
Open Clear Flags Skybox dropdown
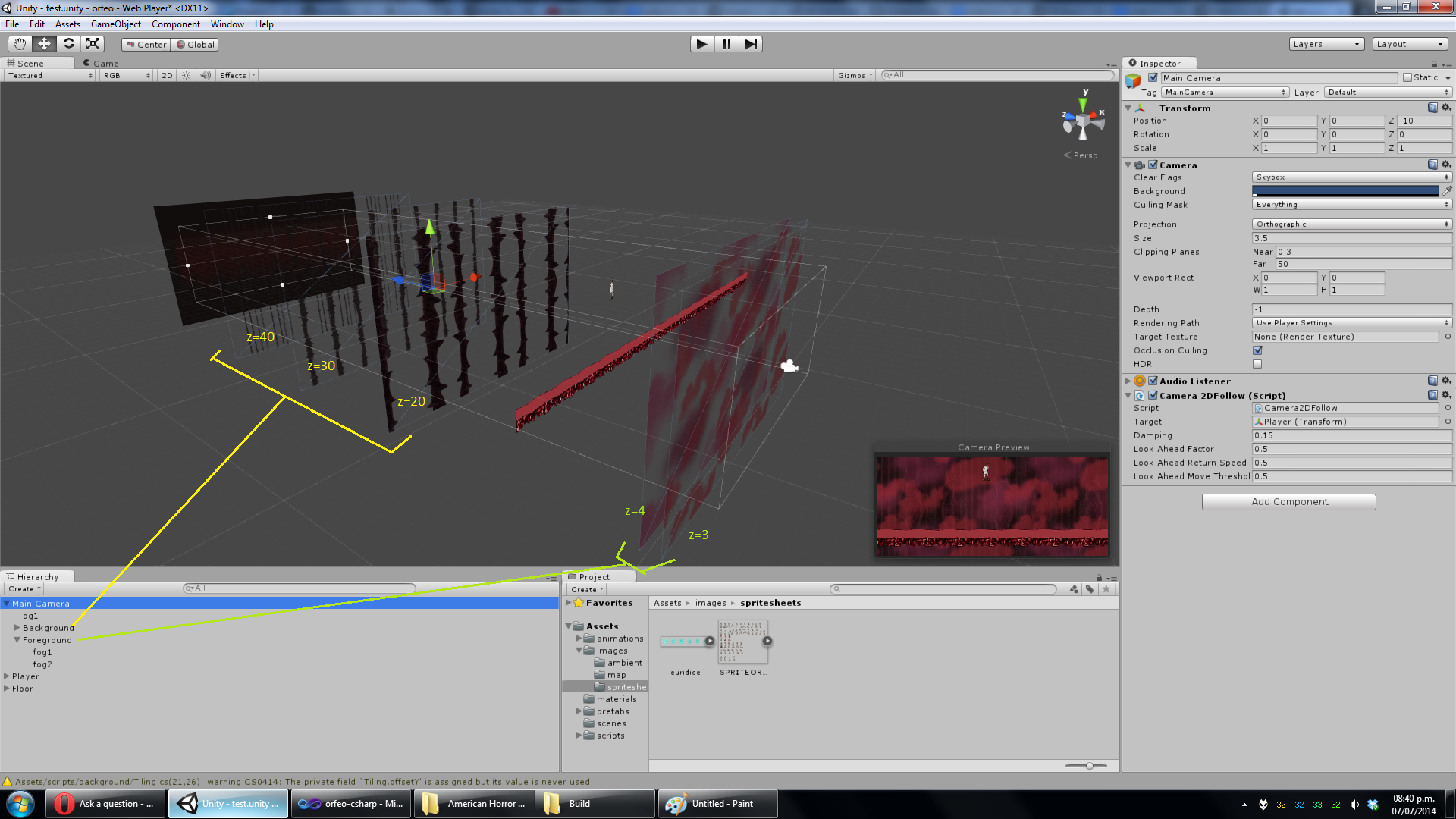click(1351, 177)
